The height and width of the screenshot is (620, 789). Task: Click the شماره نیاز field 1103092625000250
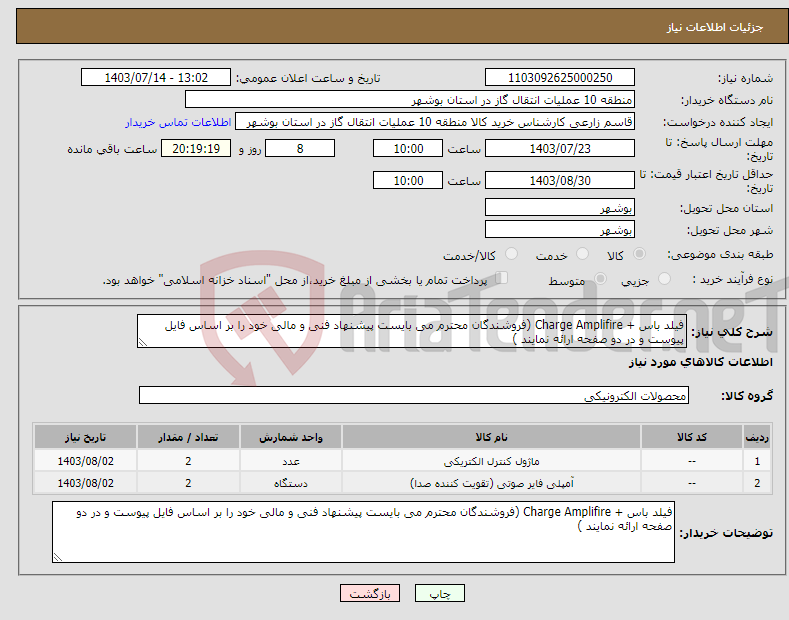[560, 78]
